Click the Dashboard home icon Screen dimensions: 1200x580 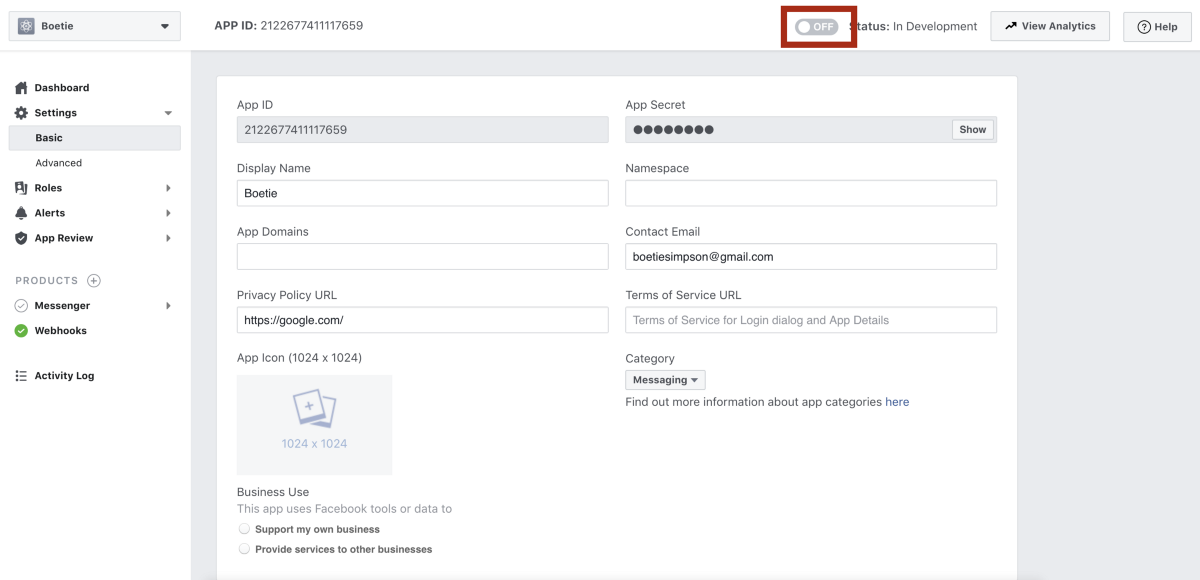pos(21,88)
